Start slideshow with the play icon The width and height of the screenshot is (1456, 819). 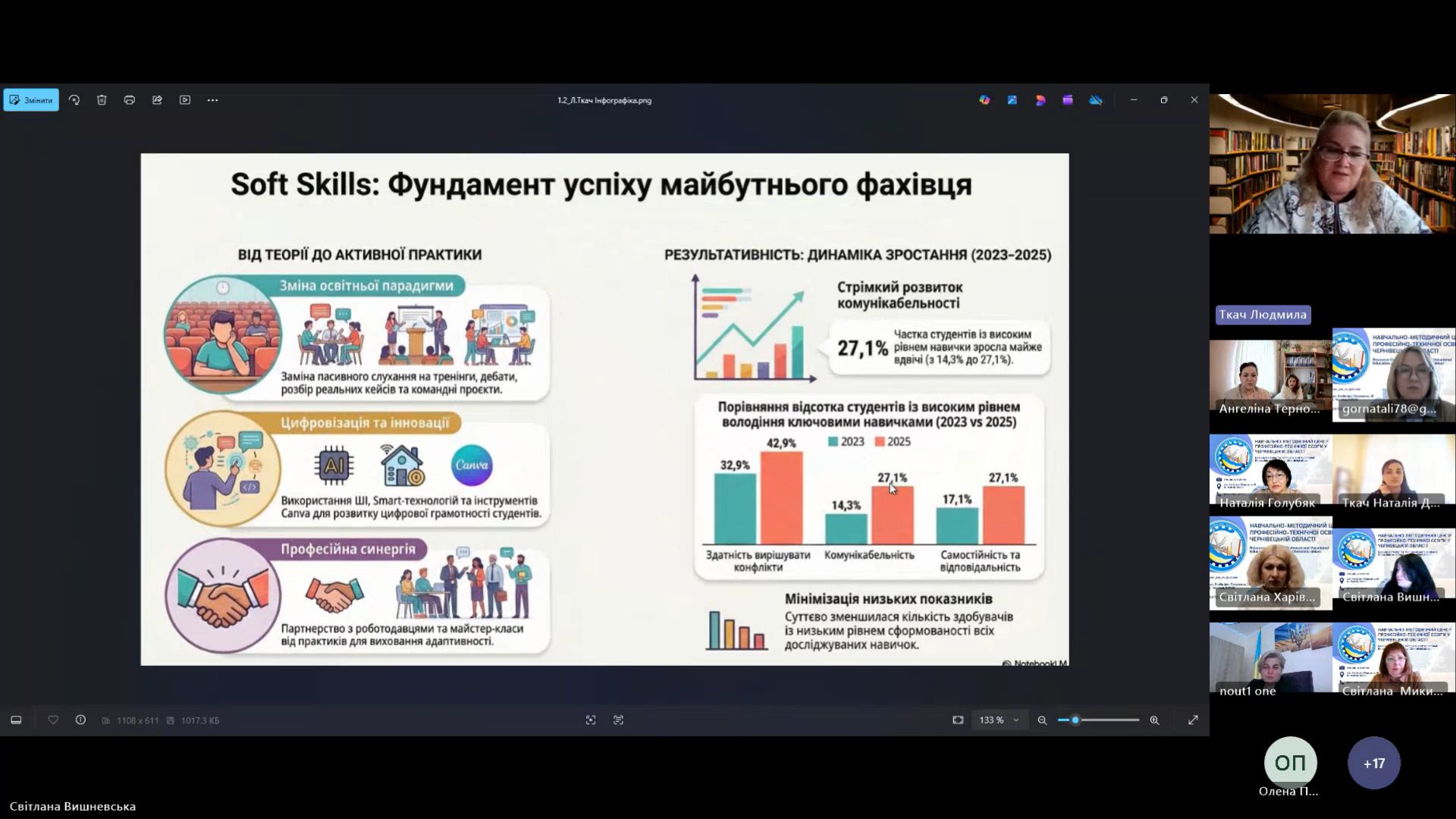click(185, 100)
